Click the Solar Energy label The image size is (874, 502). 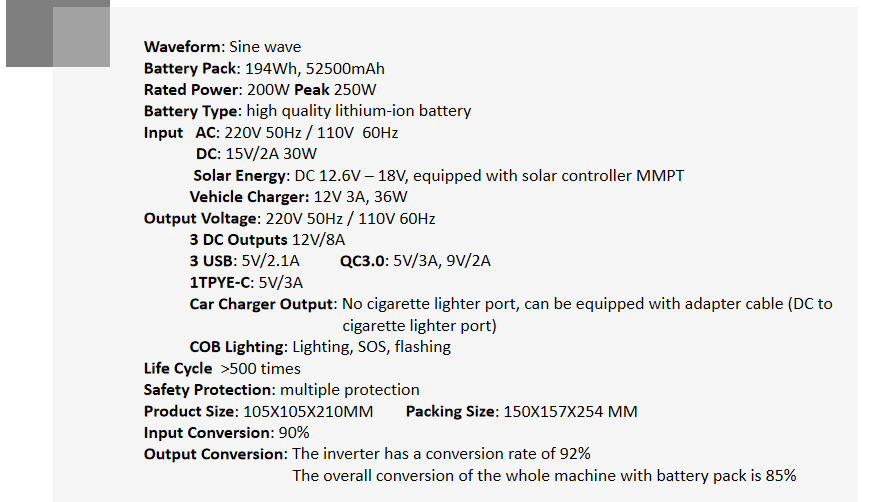240,176
